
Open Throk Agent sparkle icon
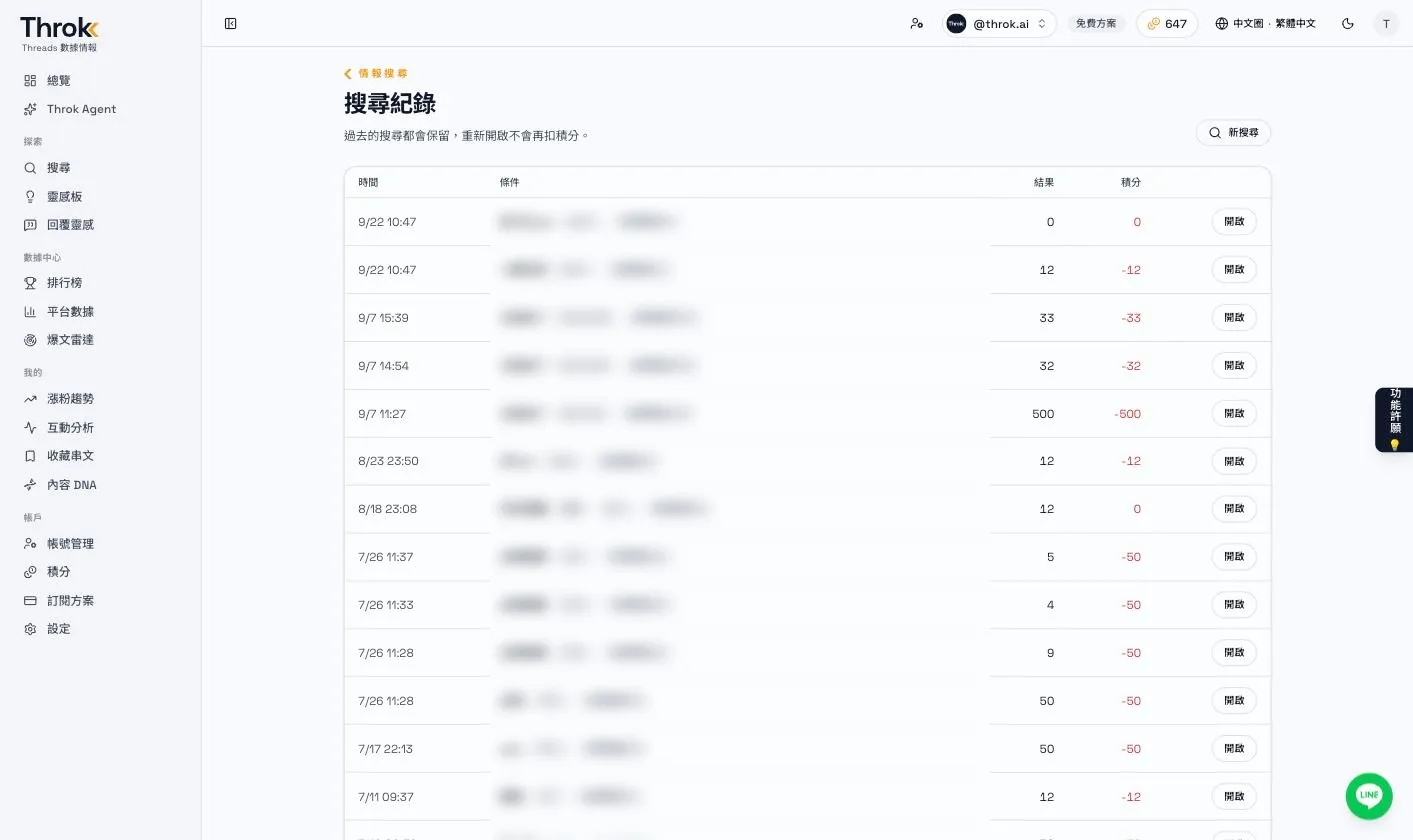30,109
